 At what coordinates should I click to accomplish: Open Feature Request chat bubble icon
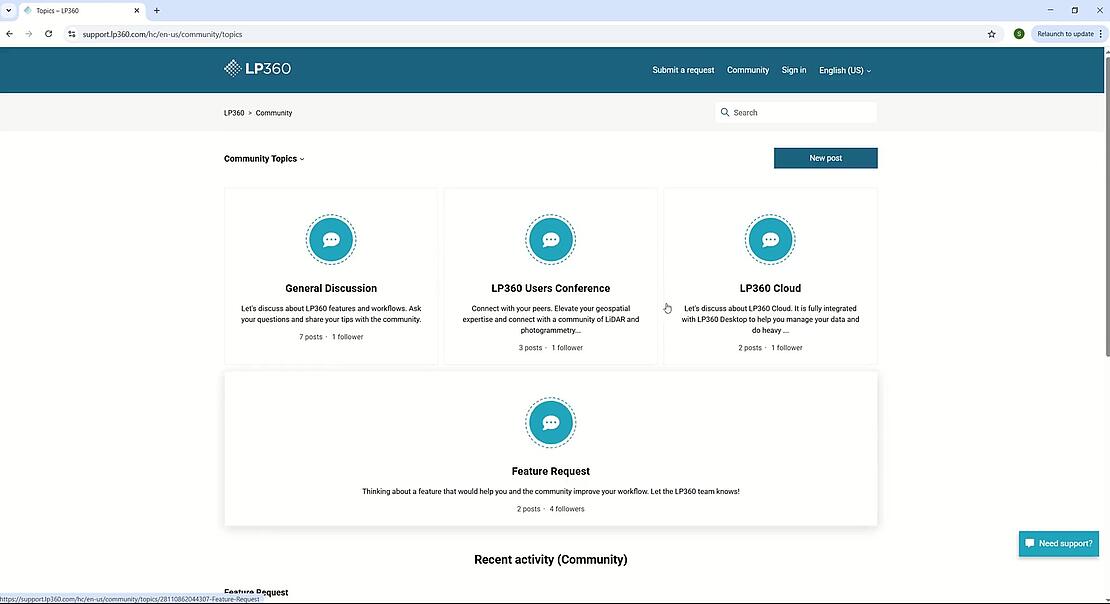(551, 423)
